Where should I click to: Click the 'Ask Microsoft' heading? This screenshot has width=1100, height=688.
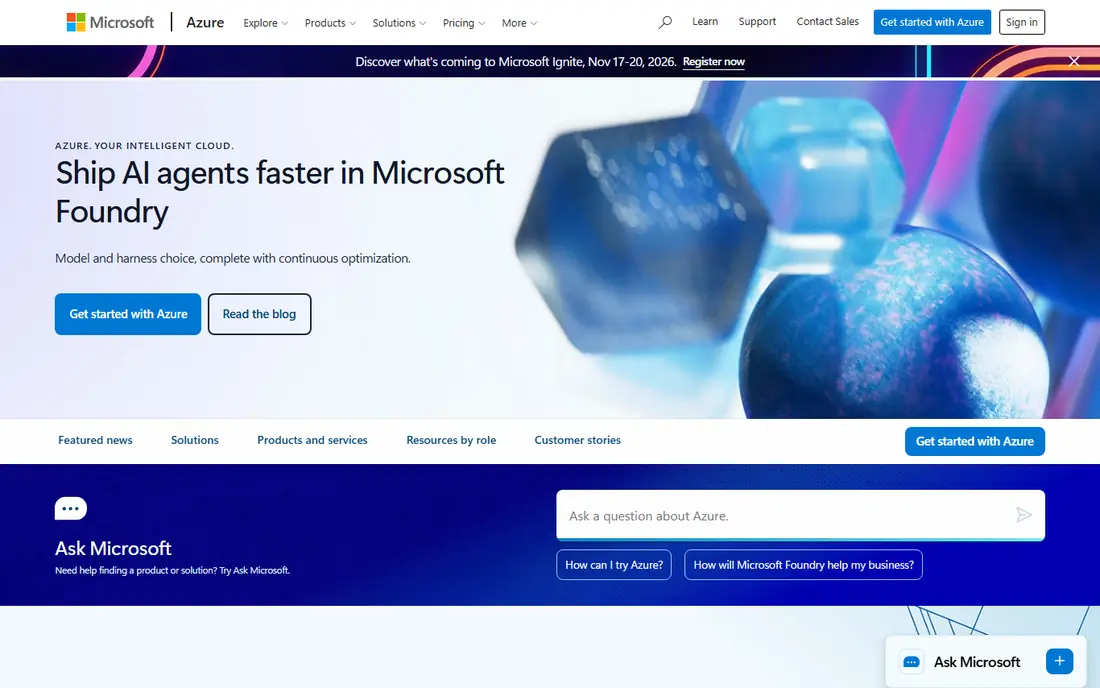(x=113, y=548)
